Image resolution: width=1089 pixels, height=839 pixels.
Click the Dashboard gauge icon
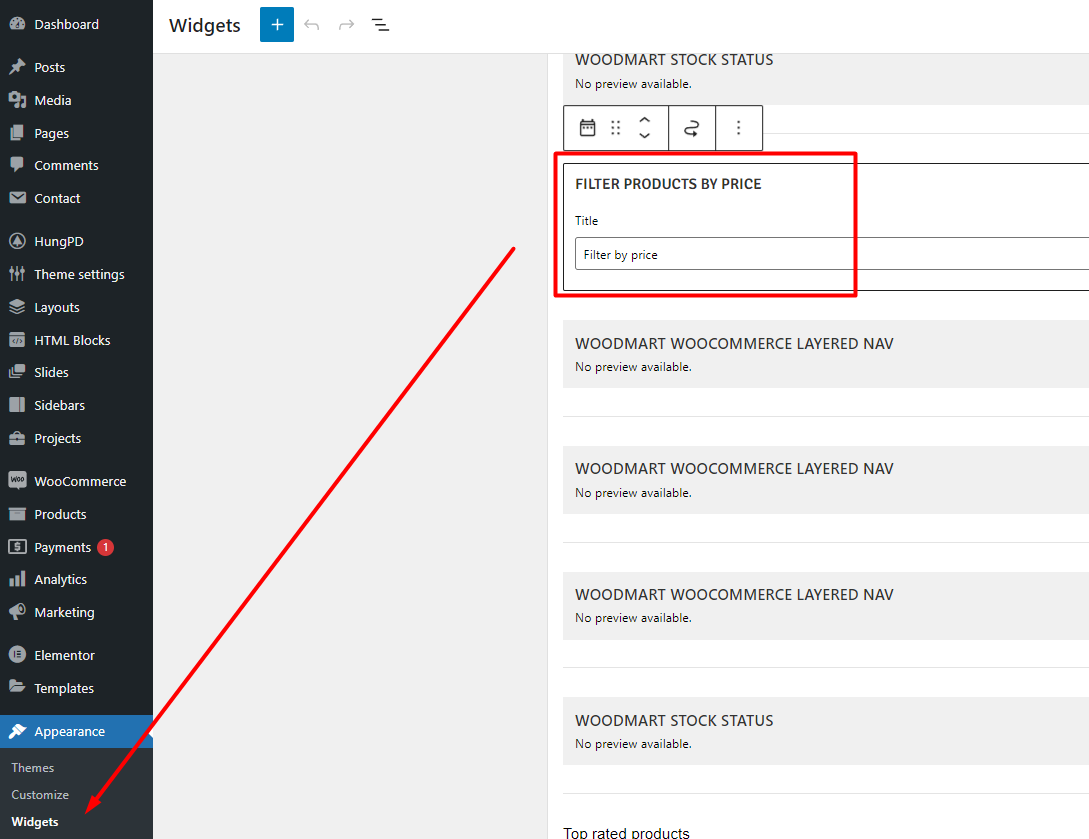pos(17,24)
